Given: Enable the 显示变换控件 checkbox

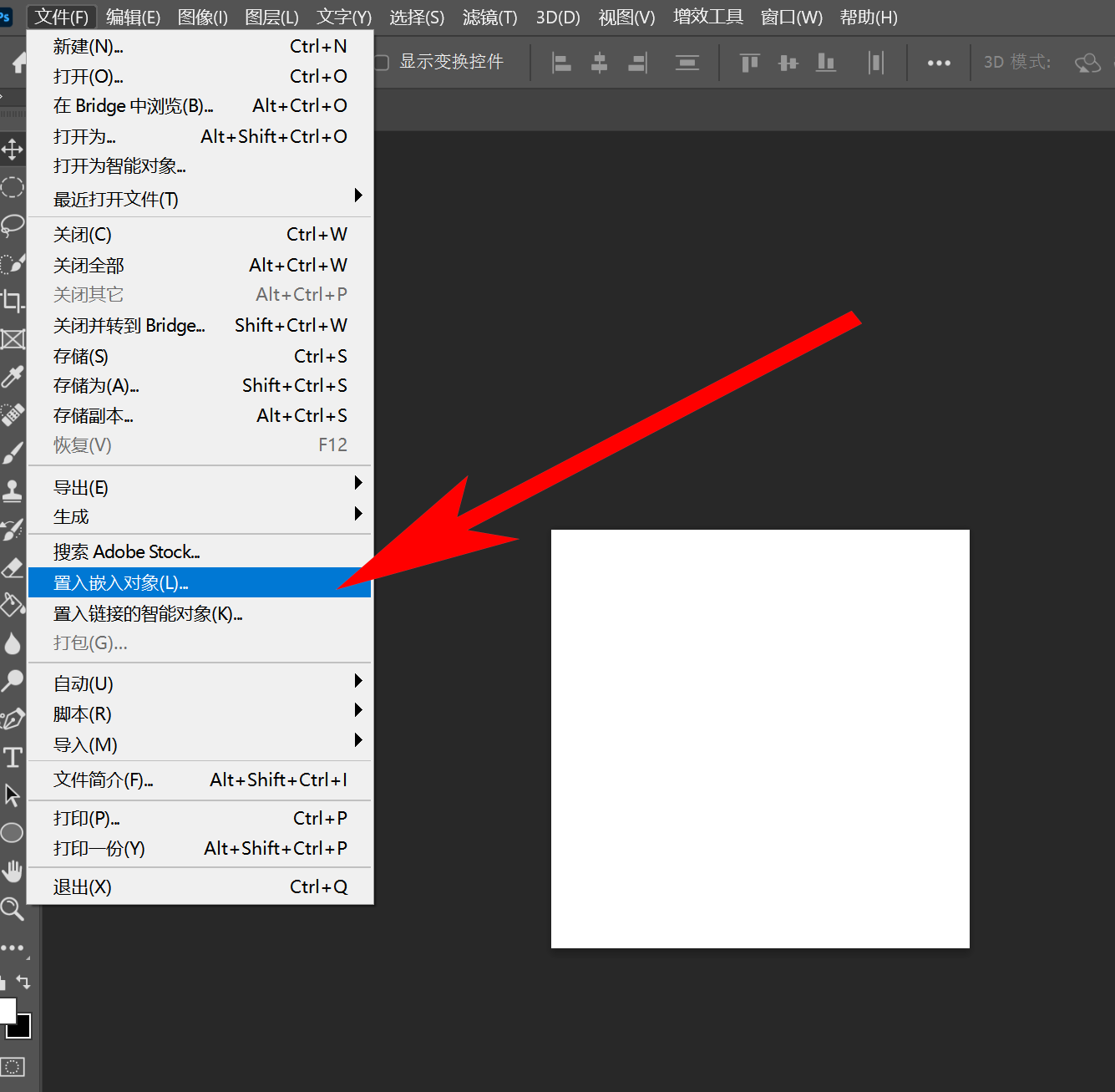Looking at the screenshot, I should 382,63.
